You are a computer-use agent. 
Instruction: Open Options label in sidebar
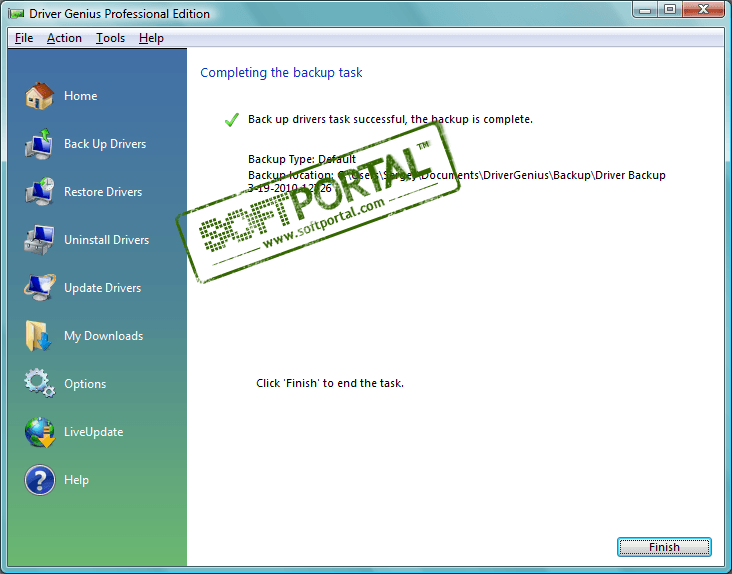tap(85, 384)
